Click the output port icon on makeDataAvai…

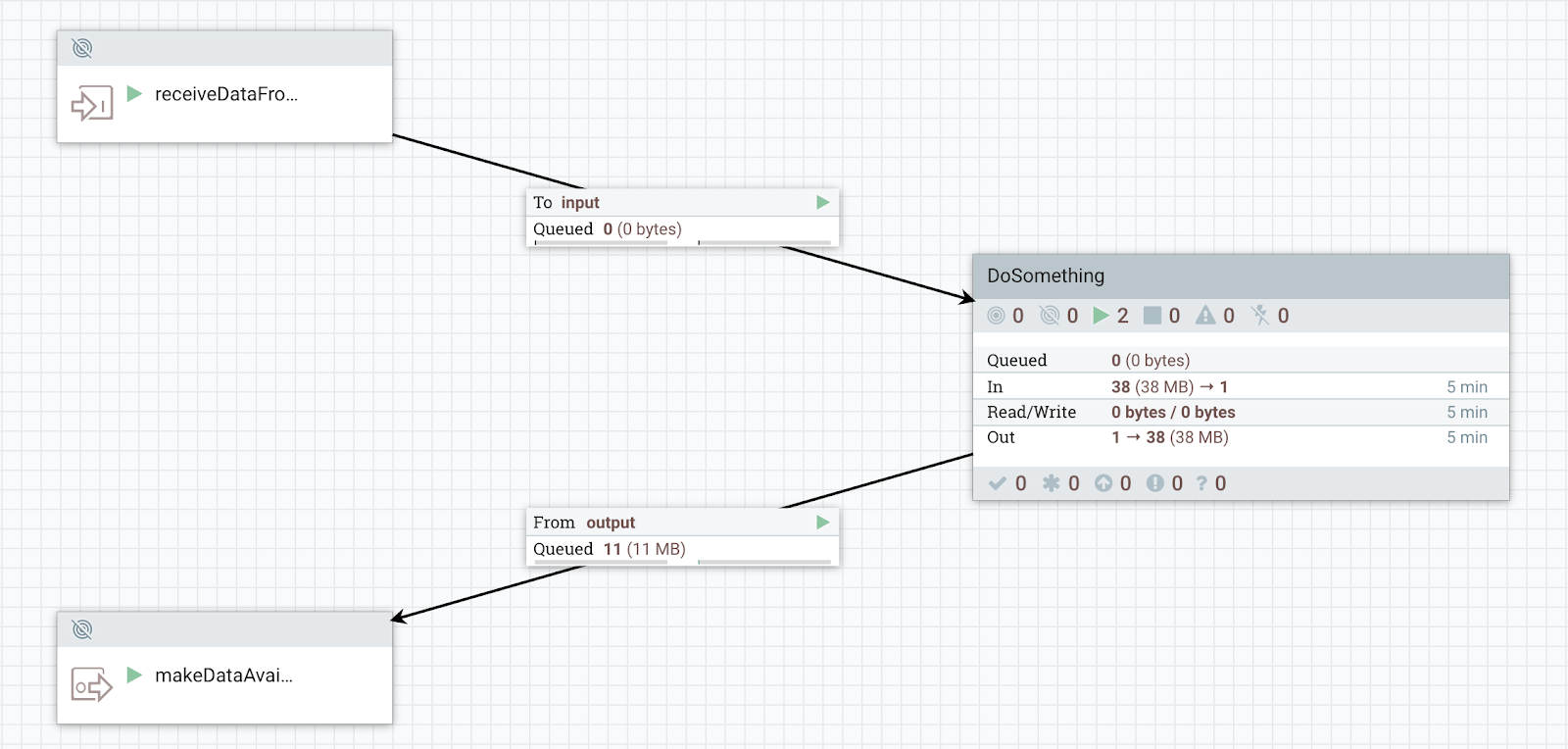91,684
